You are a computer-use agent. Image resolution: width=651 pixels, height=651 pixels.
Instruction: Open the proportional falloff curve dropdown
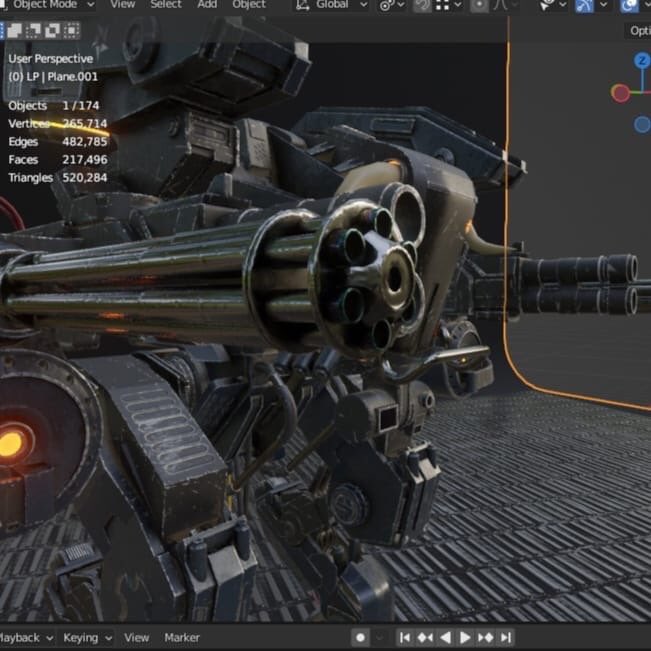(x=506, y=5)
